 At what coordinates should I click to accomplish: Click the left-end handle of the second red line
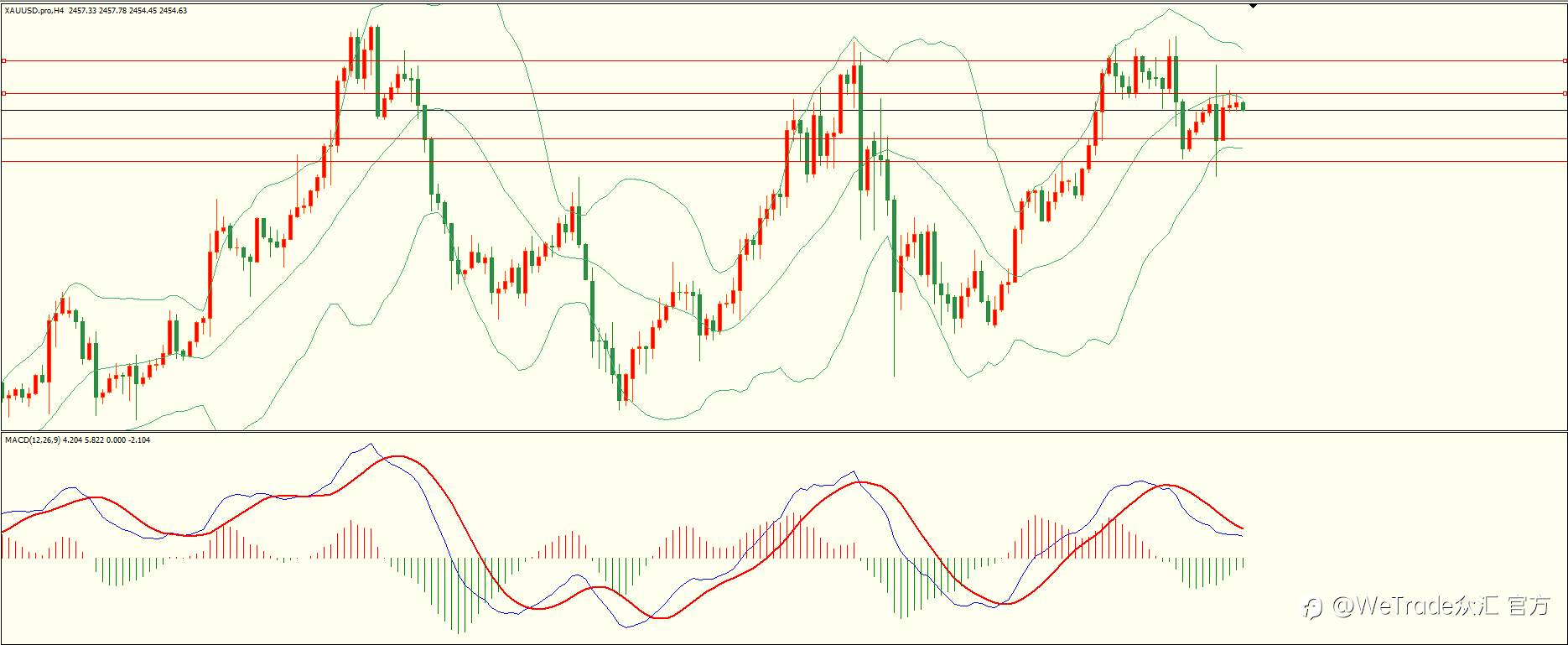tap(3, 93)
